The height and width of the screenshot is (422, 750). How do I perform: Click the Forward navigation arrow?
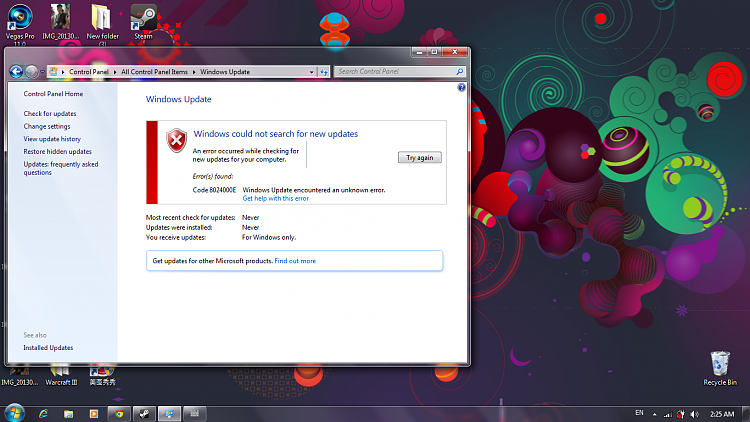32,72
